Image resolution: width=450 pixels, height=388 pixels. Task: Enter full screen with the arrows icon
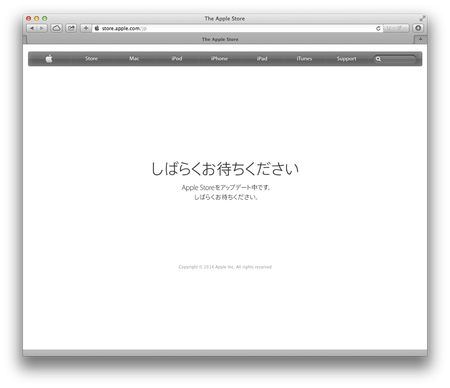click(422, 18)
